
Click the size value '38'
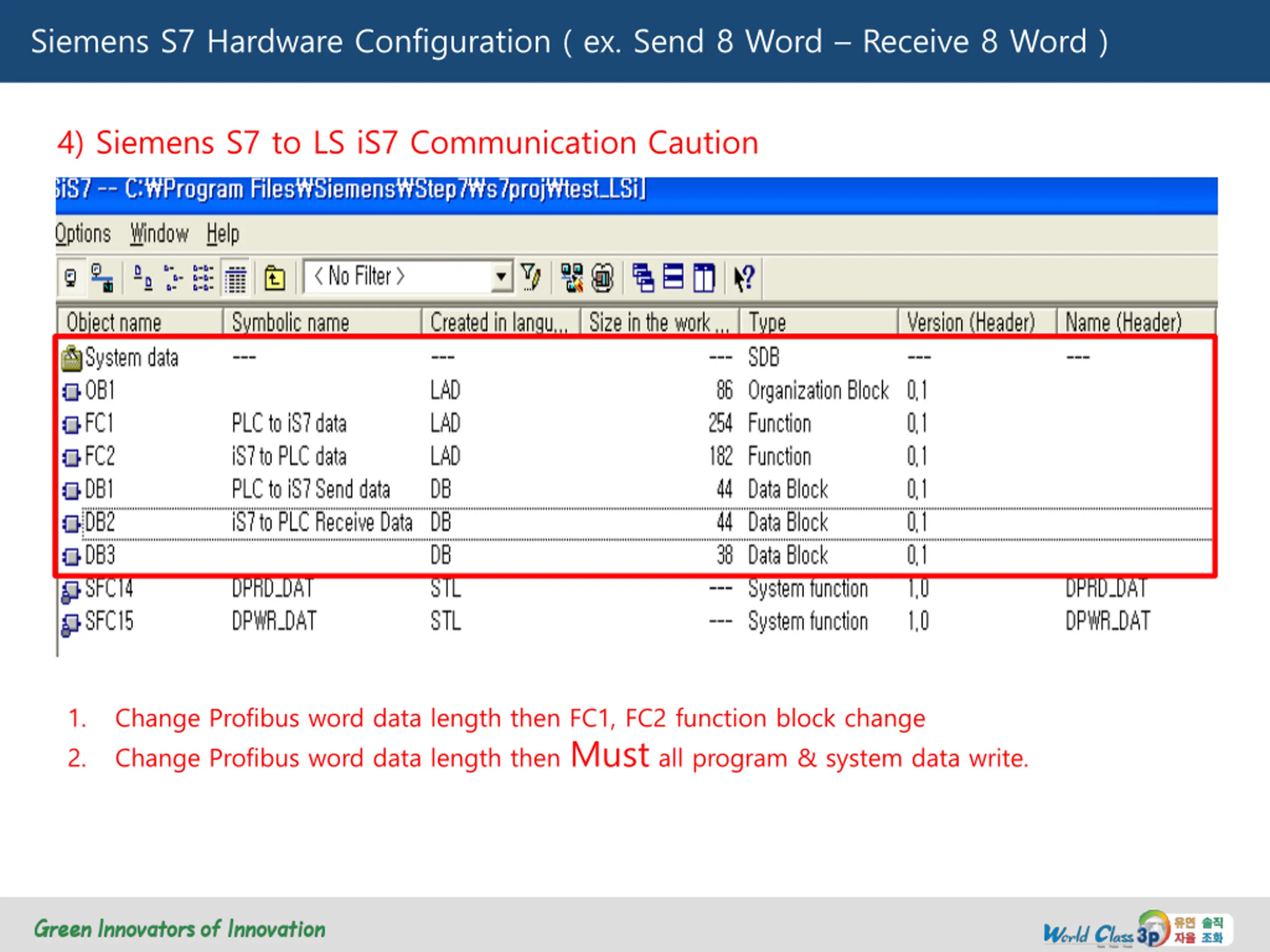coord(725,555)
